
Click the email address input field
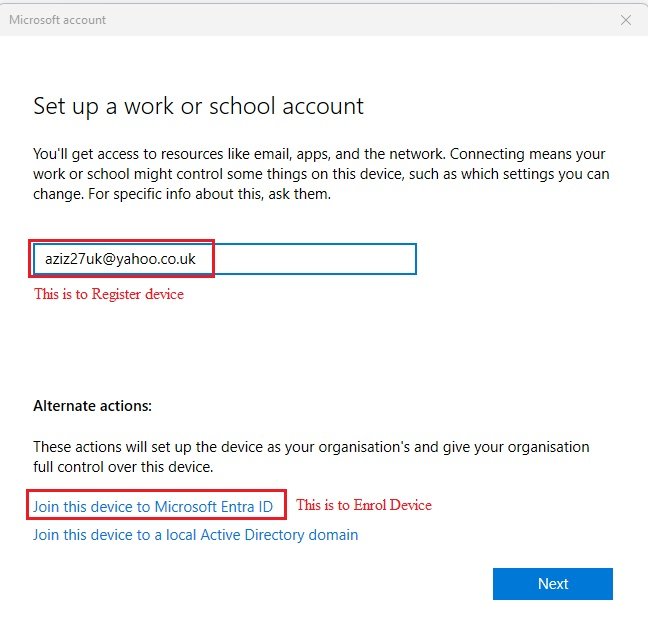[x=225, y=259]
